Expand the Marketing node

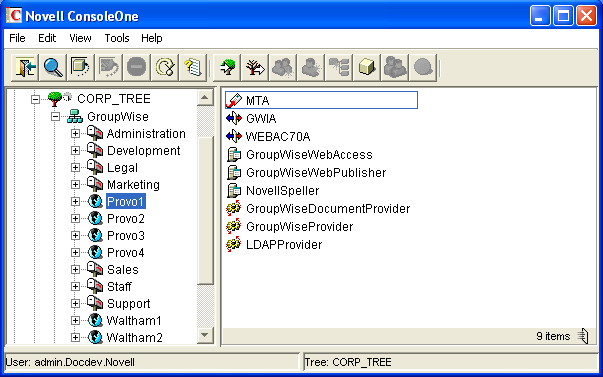point(75,184)
